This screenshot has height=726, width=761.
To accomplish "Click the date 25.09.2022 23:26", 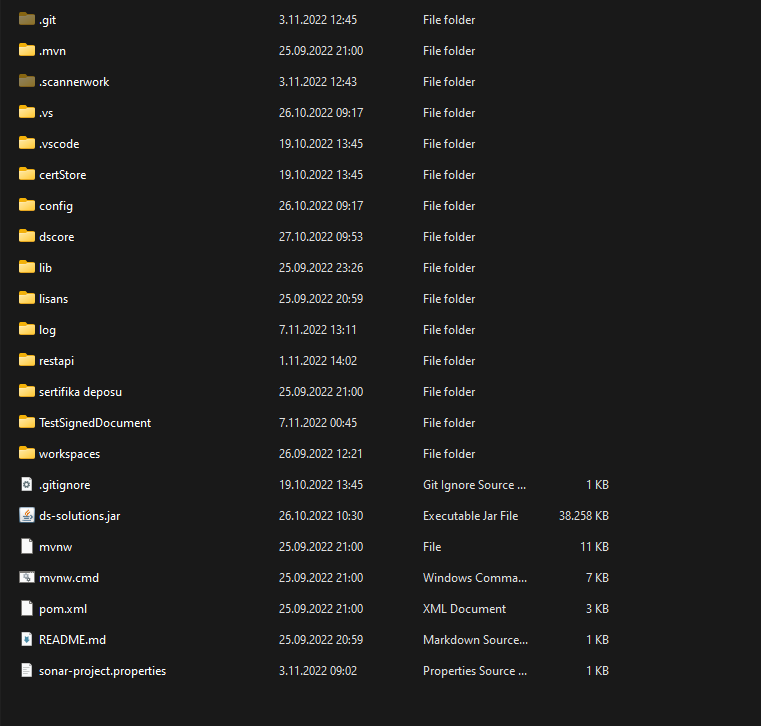I will [x=321, y=268].
